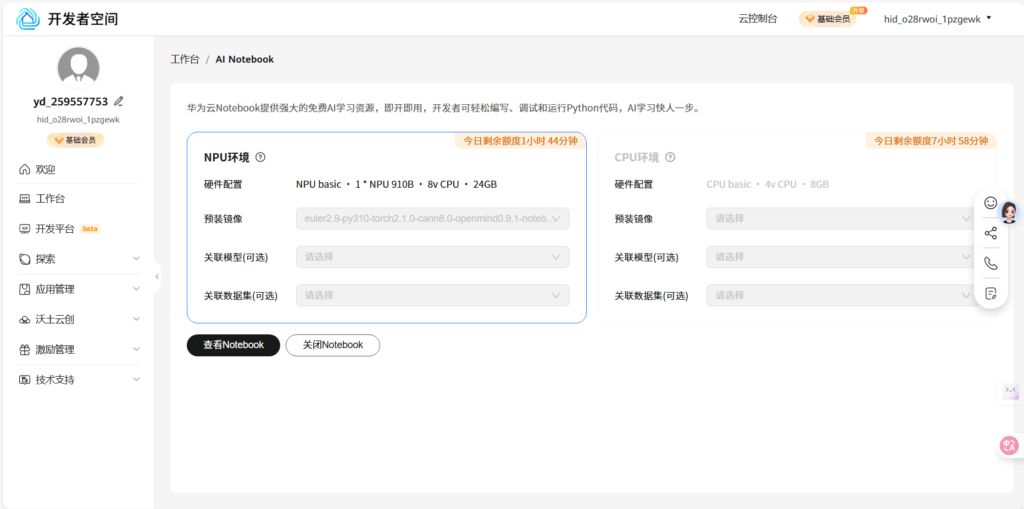Screen dimensions: 1024x509
Task: Expand the 探索 chevron arrow
Action: point(136,259)
